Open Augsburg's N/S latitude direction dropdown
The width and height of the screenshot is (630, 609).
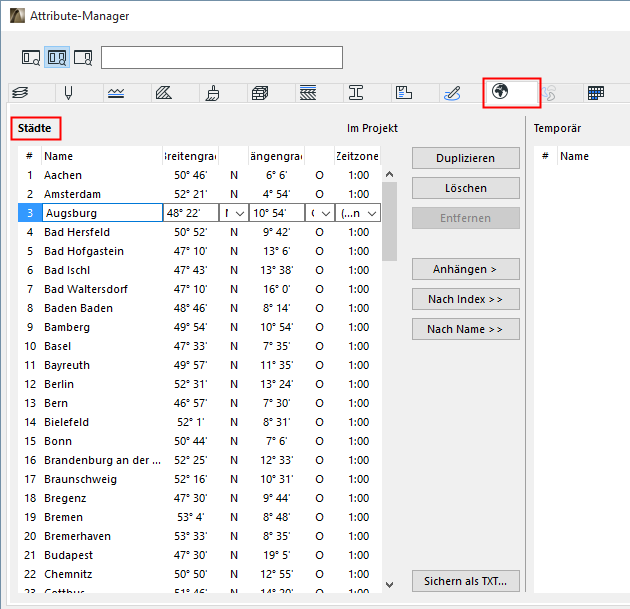(234, 213)
